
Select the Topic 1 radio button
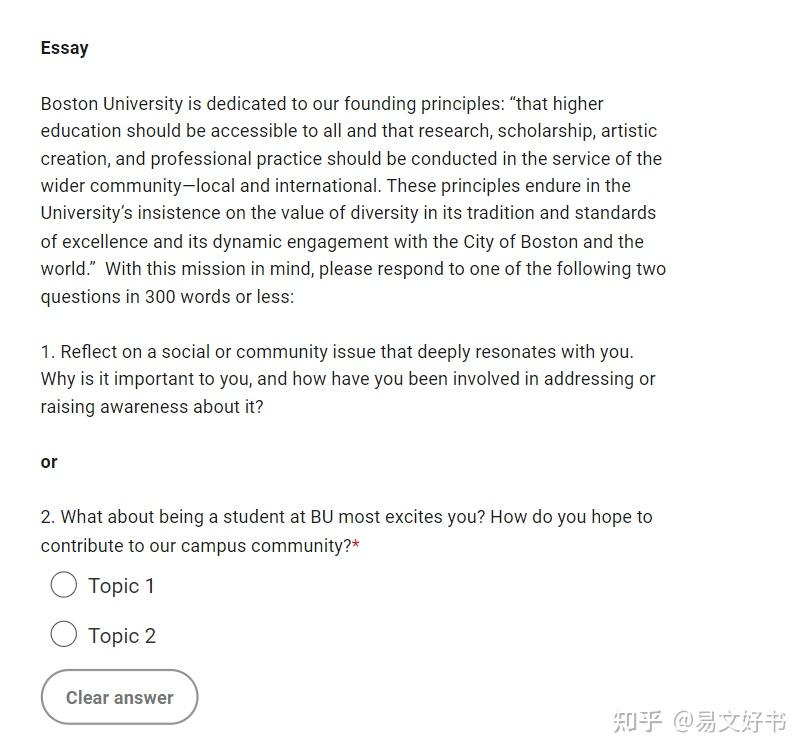(64, 585)
